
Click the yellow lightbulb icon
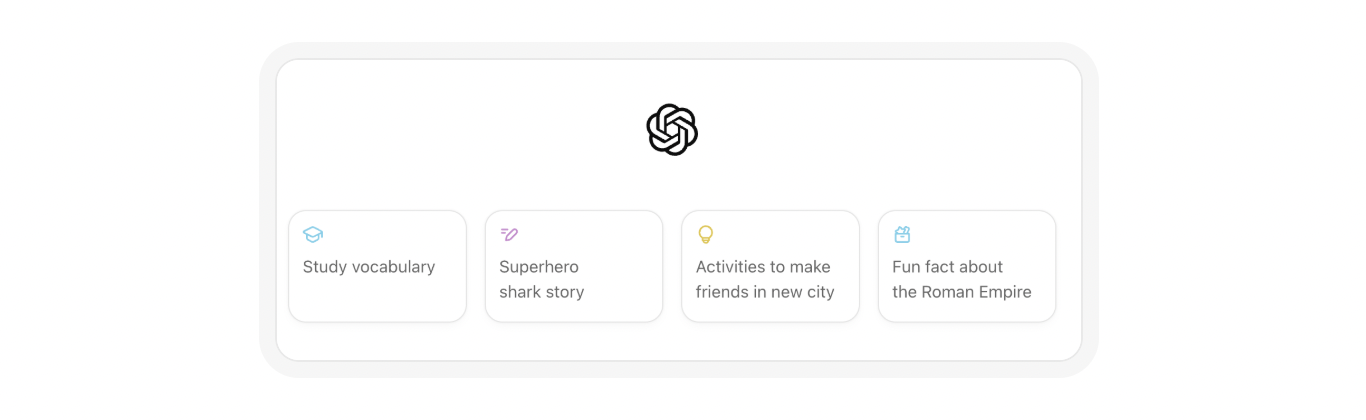pos(705,235)
